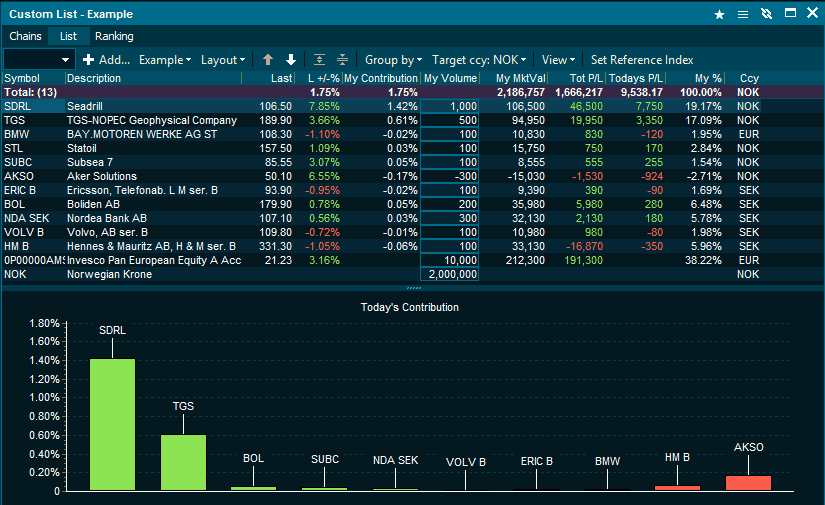825x505 pixels.
Task: Sort by the Symbol column header
Action: coord(34,78)
